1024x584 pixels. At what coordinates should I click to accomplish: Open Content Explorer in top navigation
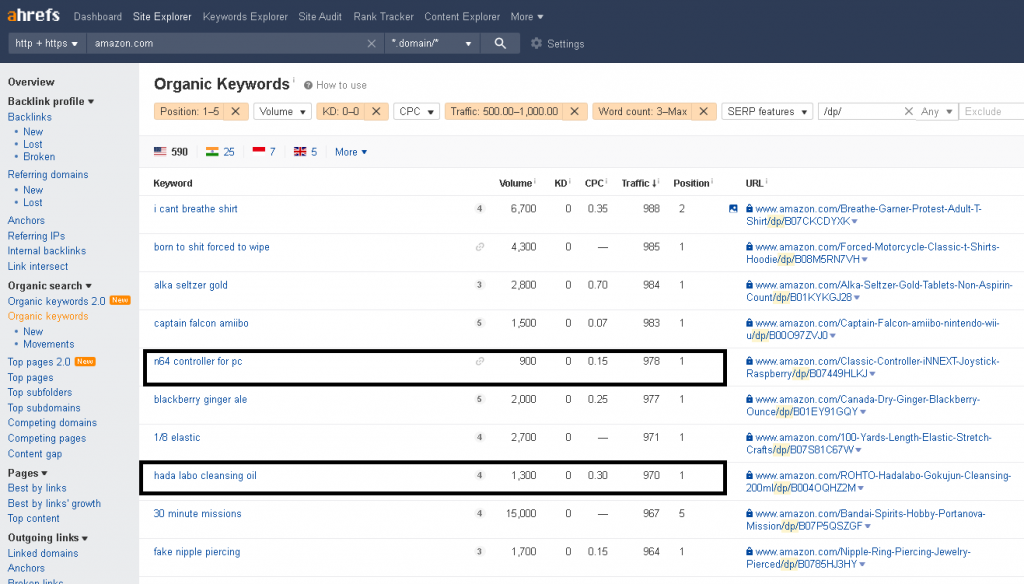(x=462, y=16)
